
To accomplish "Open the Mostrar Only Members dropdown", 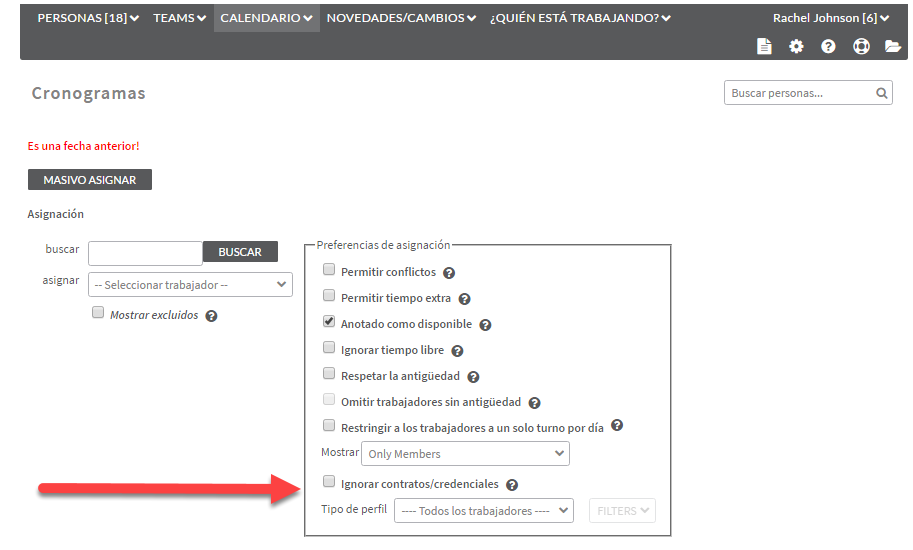I will coord(465,453).
